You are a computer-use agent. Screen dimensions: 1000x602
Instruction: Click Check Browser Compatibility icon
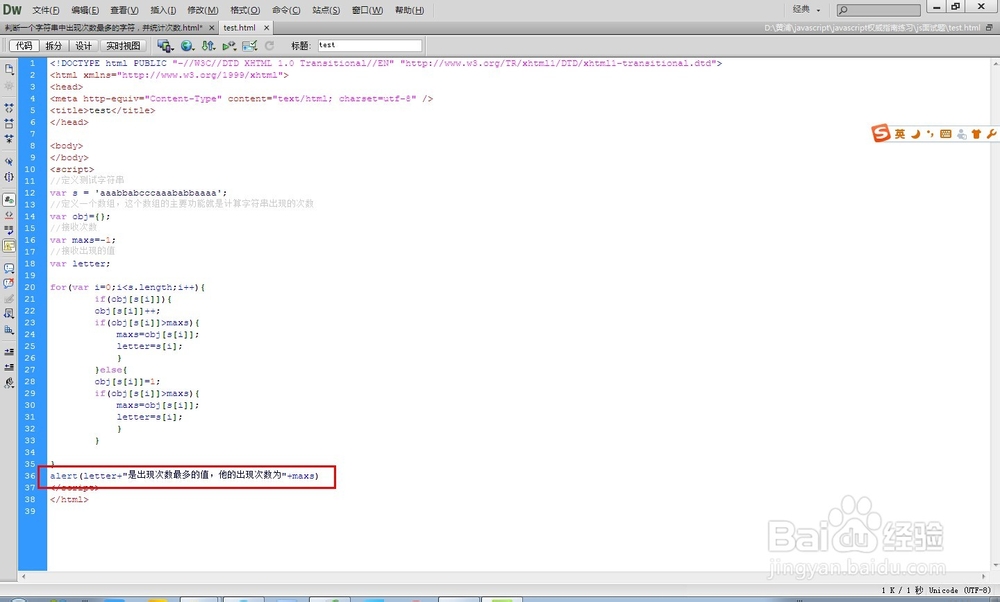tap(249, 46)
